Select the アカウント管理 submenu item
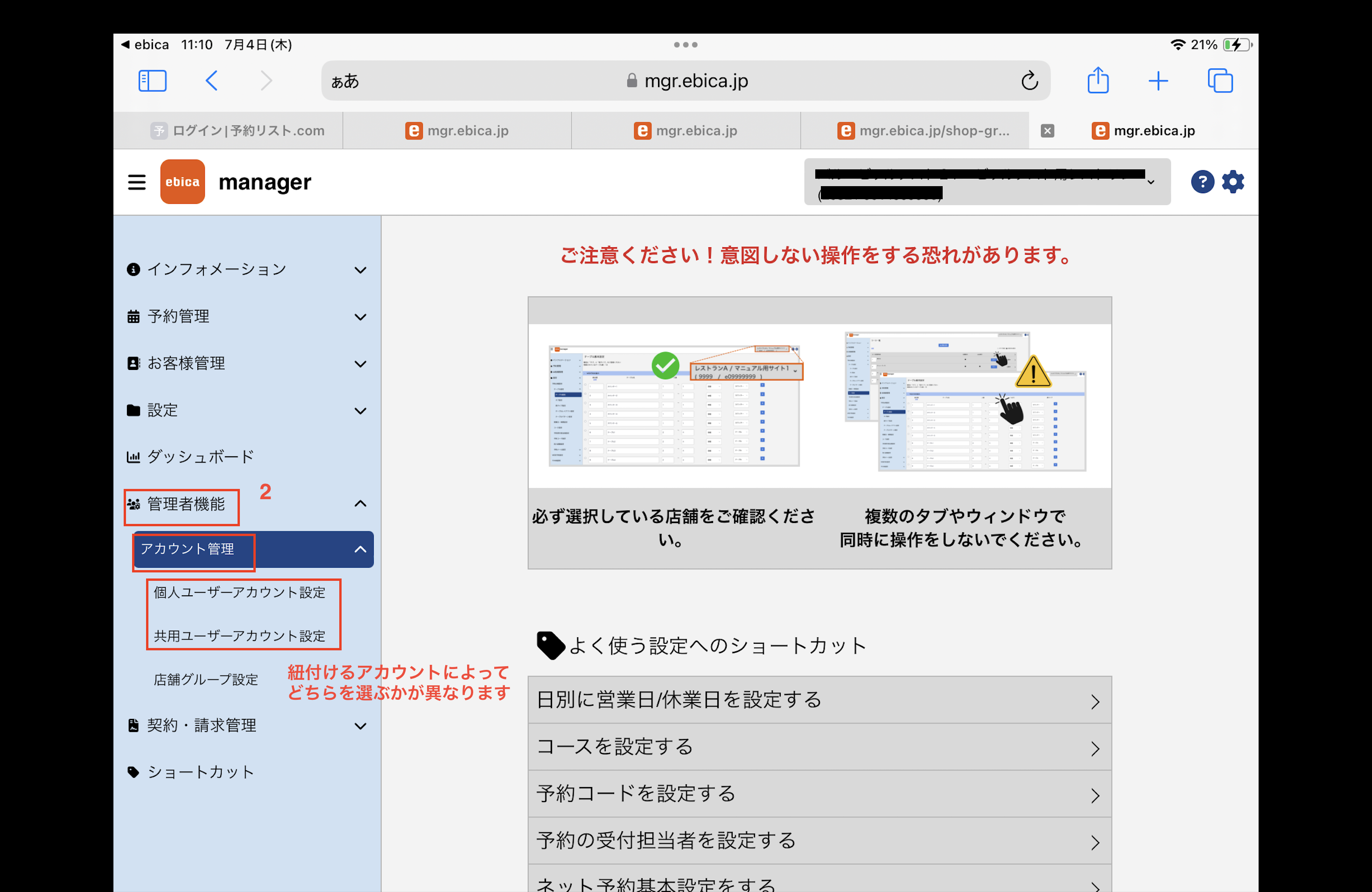1372x892 pixels. click(253, 549)
